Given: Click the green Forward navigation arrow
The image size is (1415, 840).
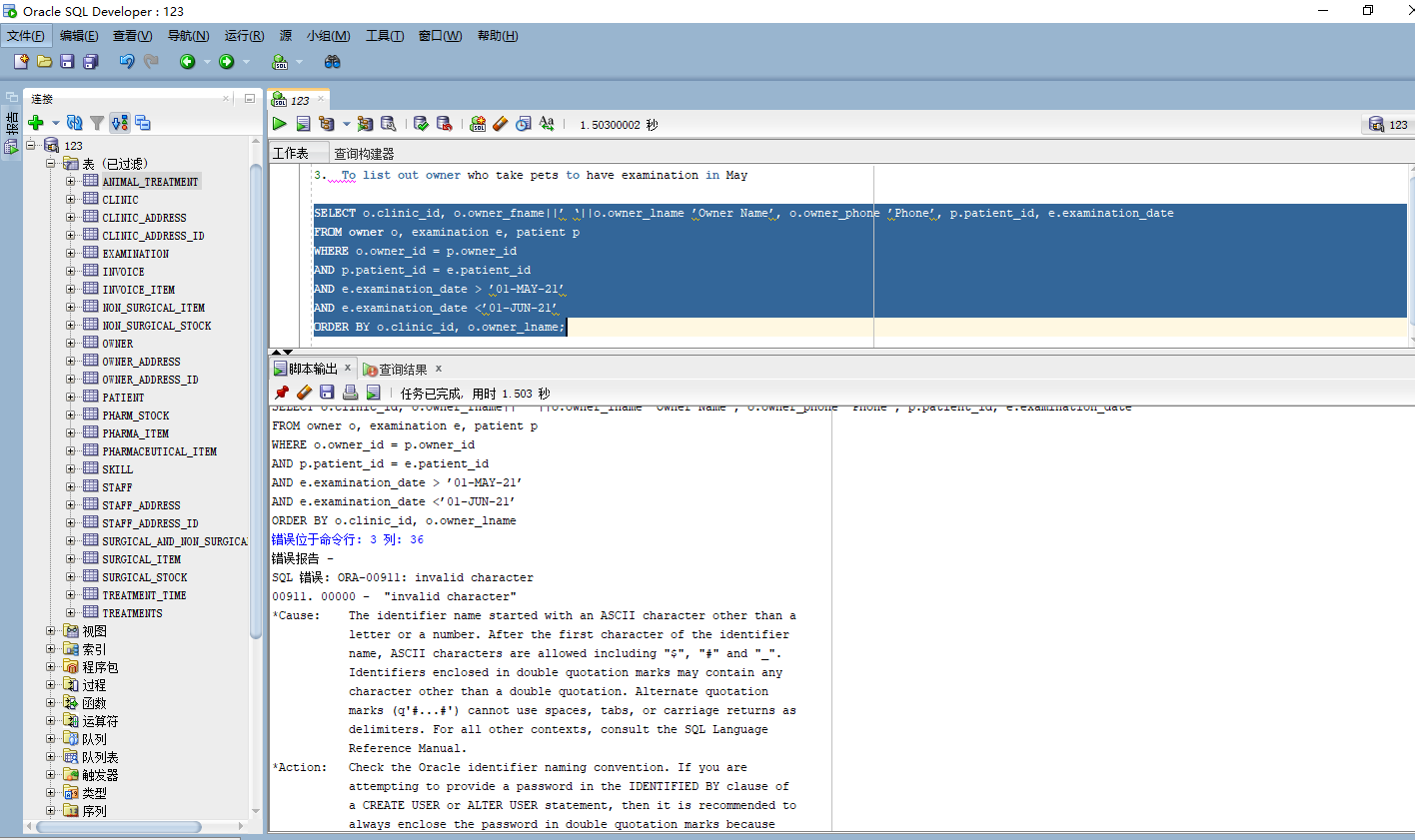Looking at the screenshot, I should [x=227, y=62].
